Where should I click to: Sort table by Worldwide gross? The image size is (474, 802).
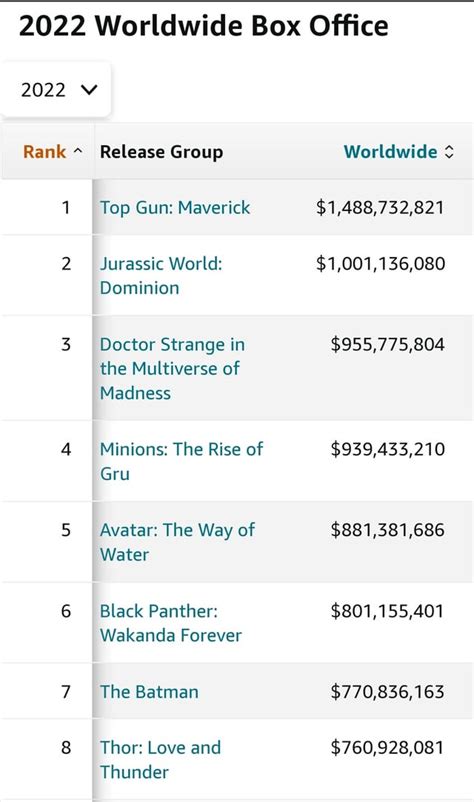pos(390,152)
